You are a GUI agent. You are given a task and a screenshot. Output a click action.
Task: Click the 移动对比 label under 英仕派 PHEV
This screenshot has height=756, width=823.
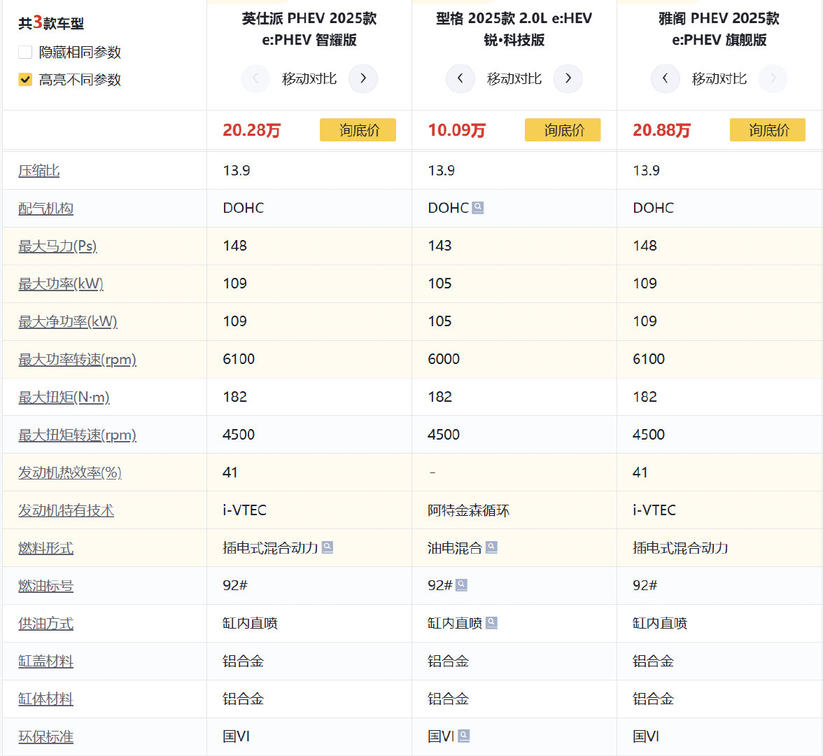pos(309,79)
